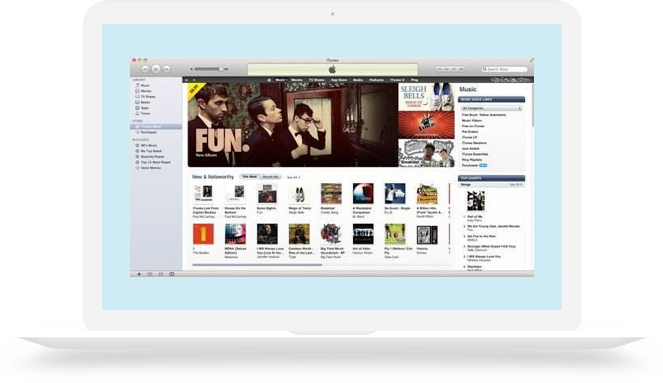This screenshot has height=383, width=663.
Task: Switch to the Podcasts store tab
Action: (376, 80)
